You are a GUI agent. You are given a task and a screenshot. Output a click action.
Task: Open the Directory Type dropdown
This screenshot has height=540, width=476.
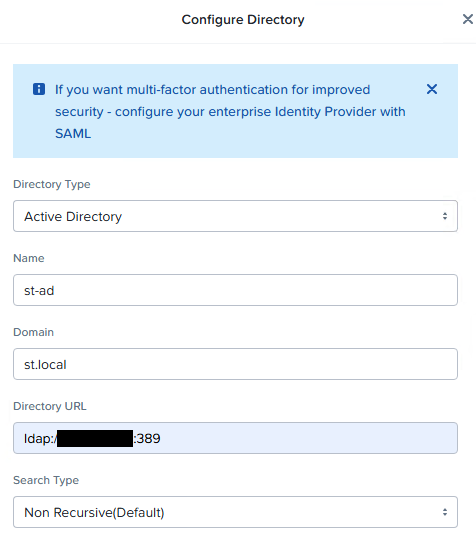(x=235, y=216)
